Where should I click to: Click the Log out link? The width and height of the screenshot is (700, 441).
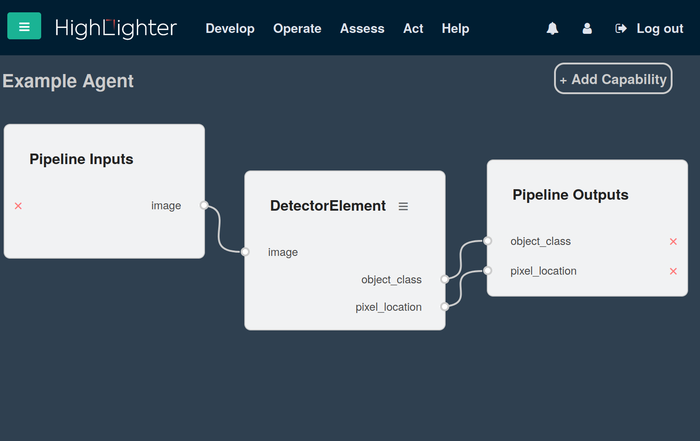pos(650,29)
